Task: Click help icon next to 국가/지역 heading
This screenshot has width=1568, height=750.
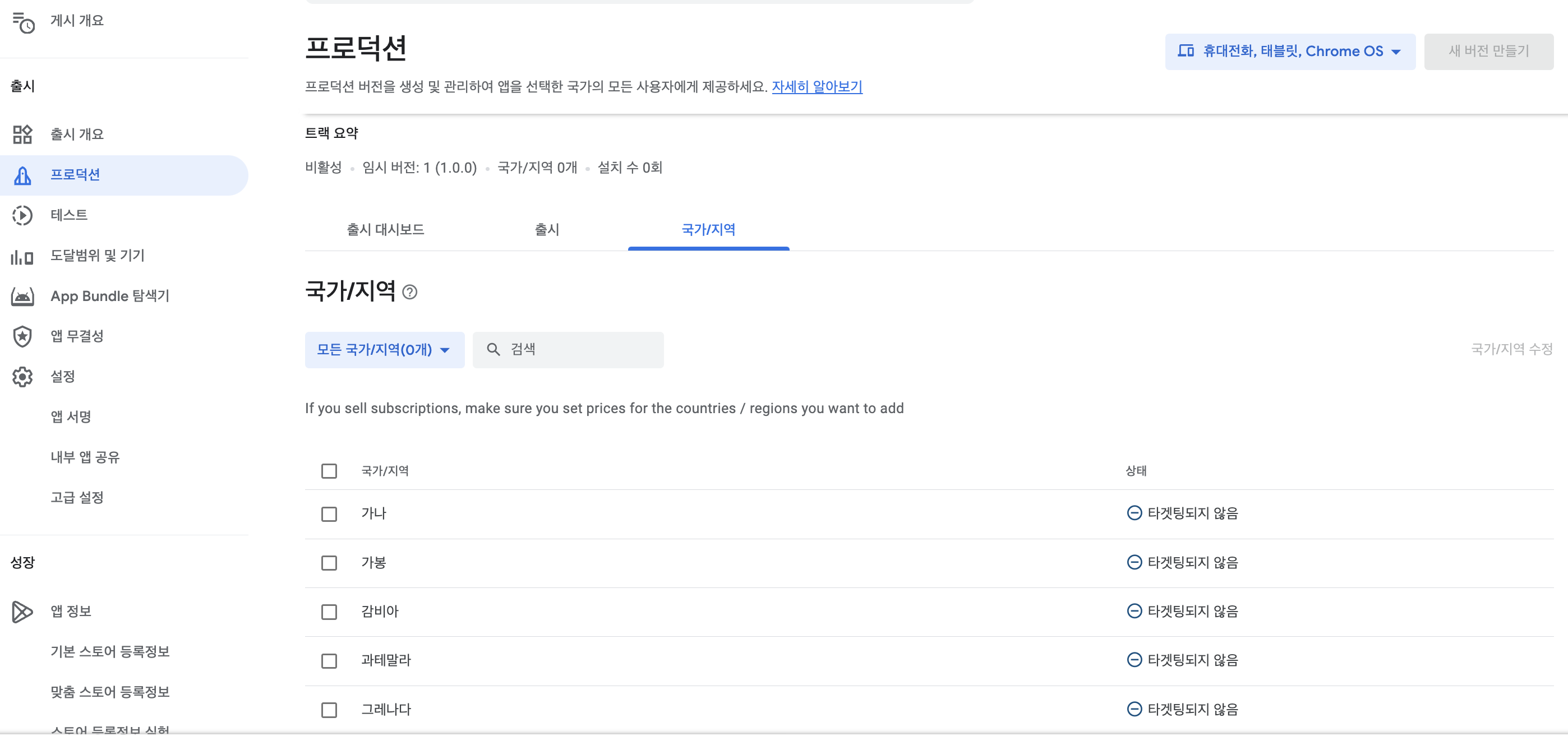Action: point(411,292)
